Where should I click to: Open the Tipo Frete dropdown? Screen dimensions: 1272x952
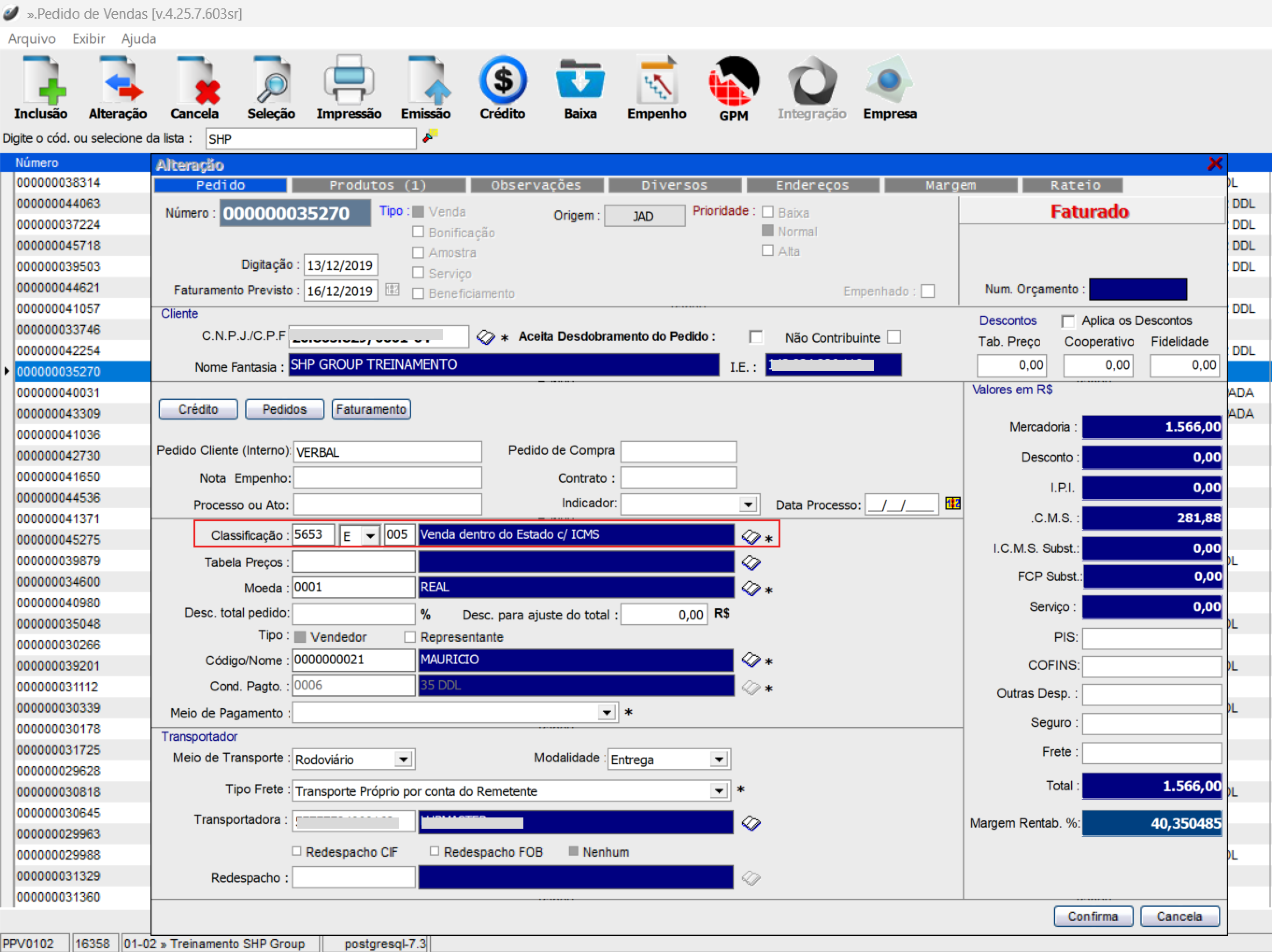pyautogui.click(x=719, y=791)
